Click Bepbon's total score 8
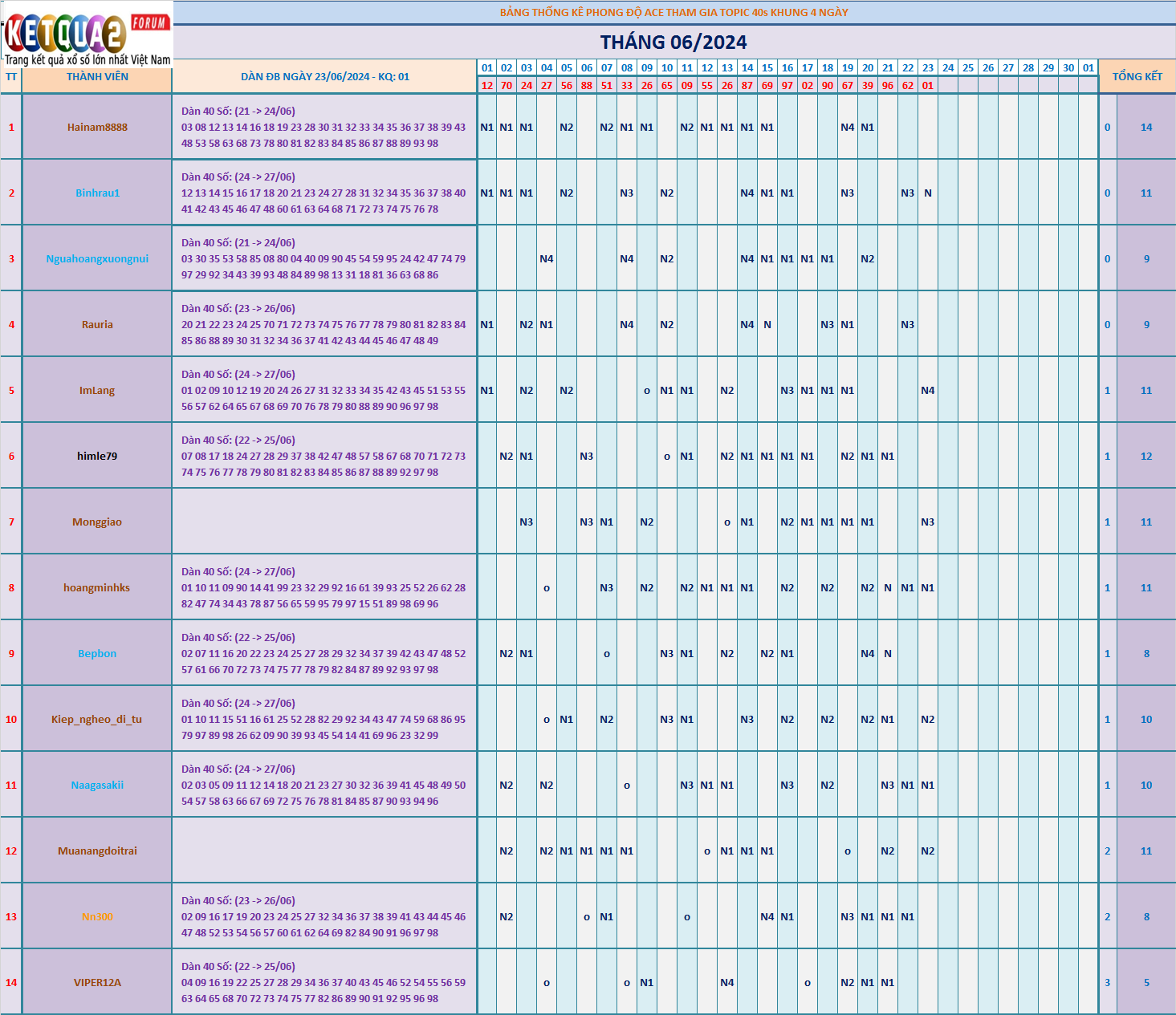 coord(1146,653)
